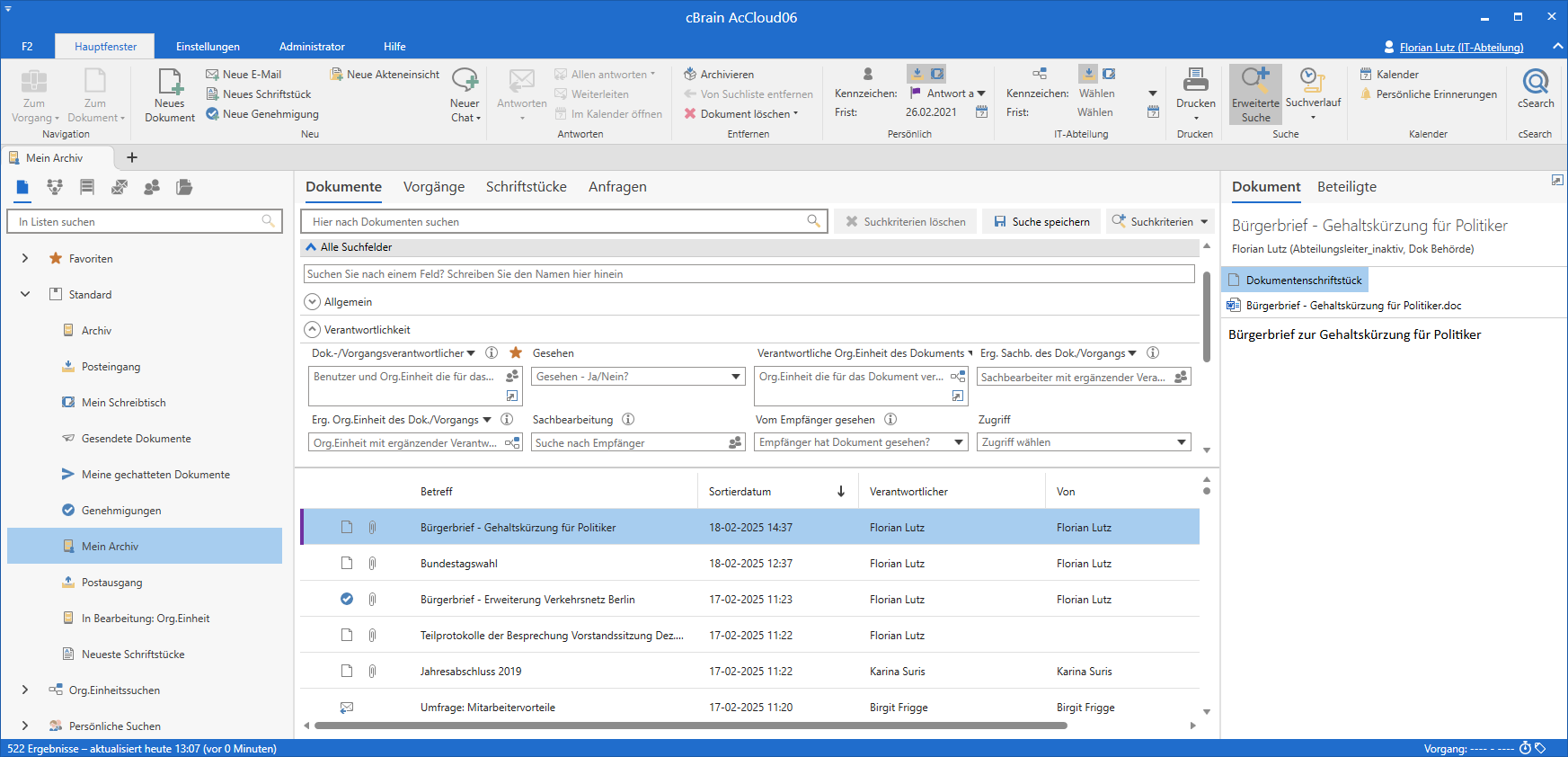Open the Gesehen - Ja/Nein dropdown
Image resolution: width=1568 pixels, height=757 pixels.
point(736,377)
